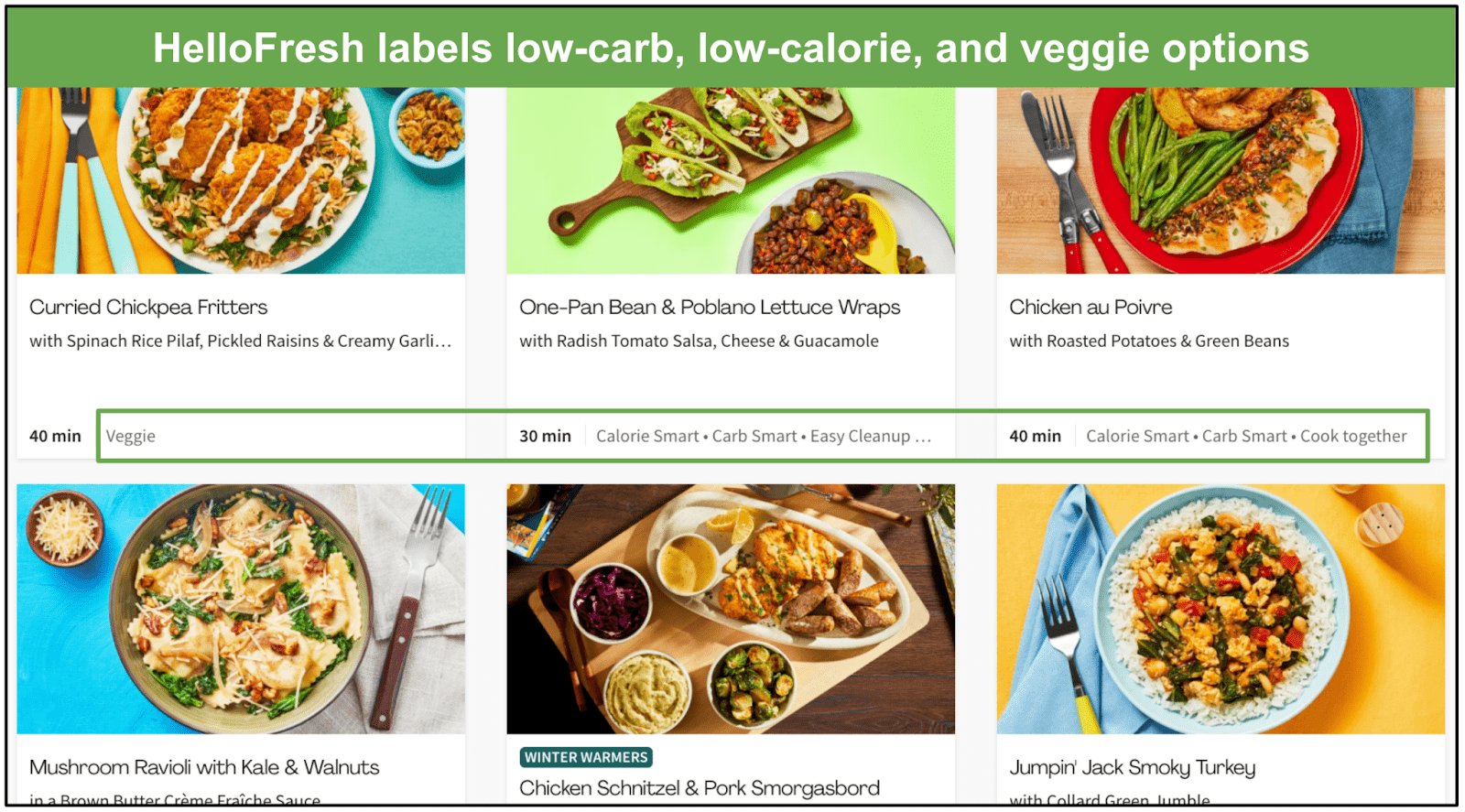Click Carb Smart tag on Chicken au Poivre
1465x812 pixels.
click(x=1244, y=437)
